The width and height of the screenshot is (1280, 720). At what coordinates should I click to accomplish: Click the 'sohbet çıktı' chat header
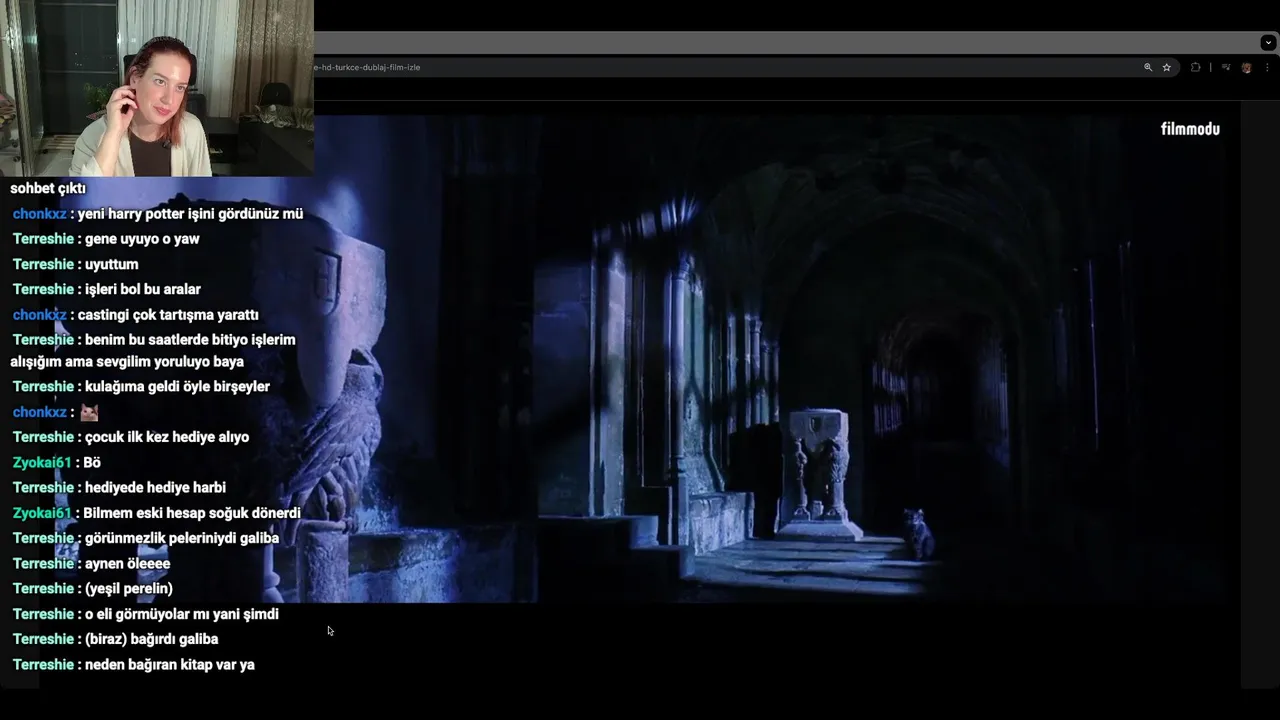coord(48,188)
